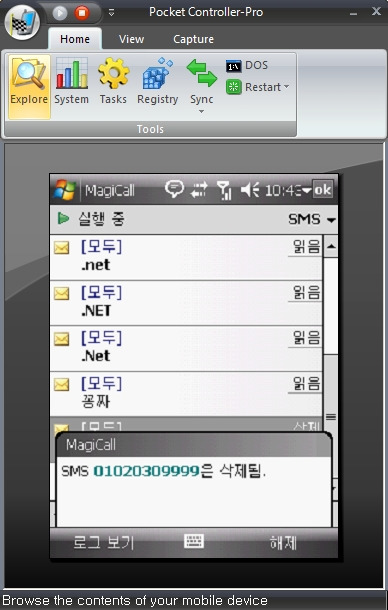Image resolution: width=388 pixels, height=610 pixels.
Task: Click phone number 01020309999 in notification
Action: [x=146, y=472]
